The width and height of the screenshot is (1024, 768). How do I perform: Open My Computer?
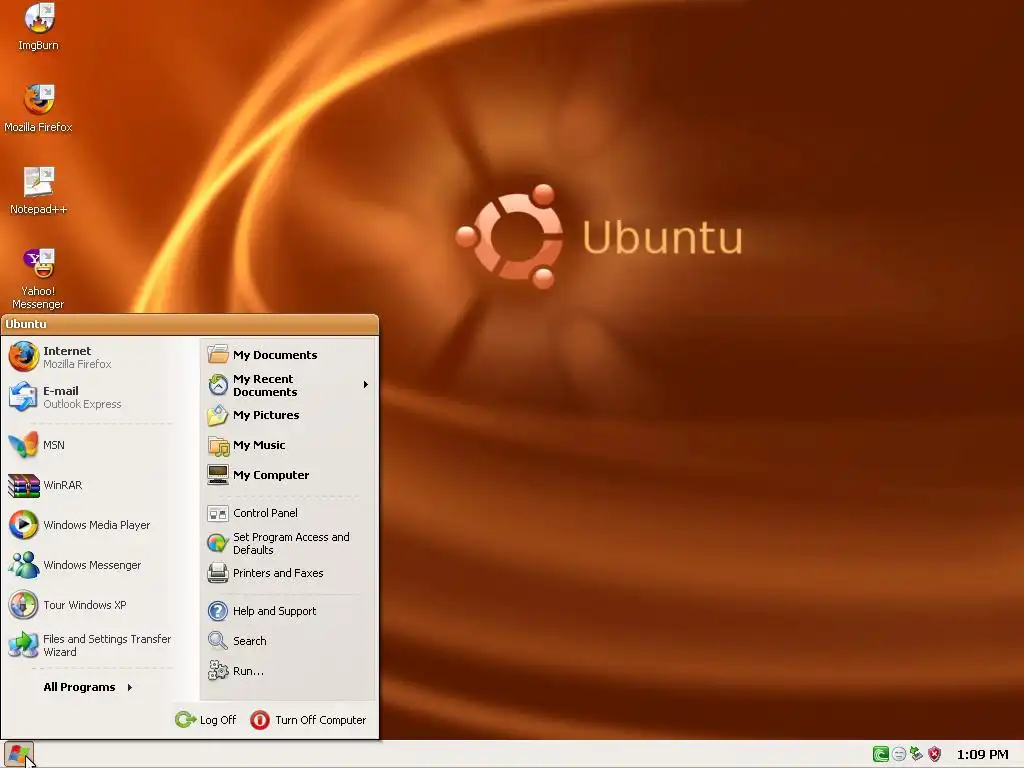[x=289, y=475]
